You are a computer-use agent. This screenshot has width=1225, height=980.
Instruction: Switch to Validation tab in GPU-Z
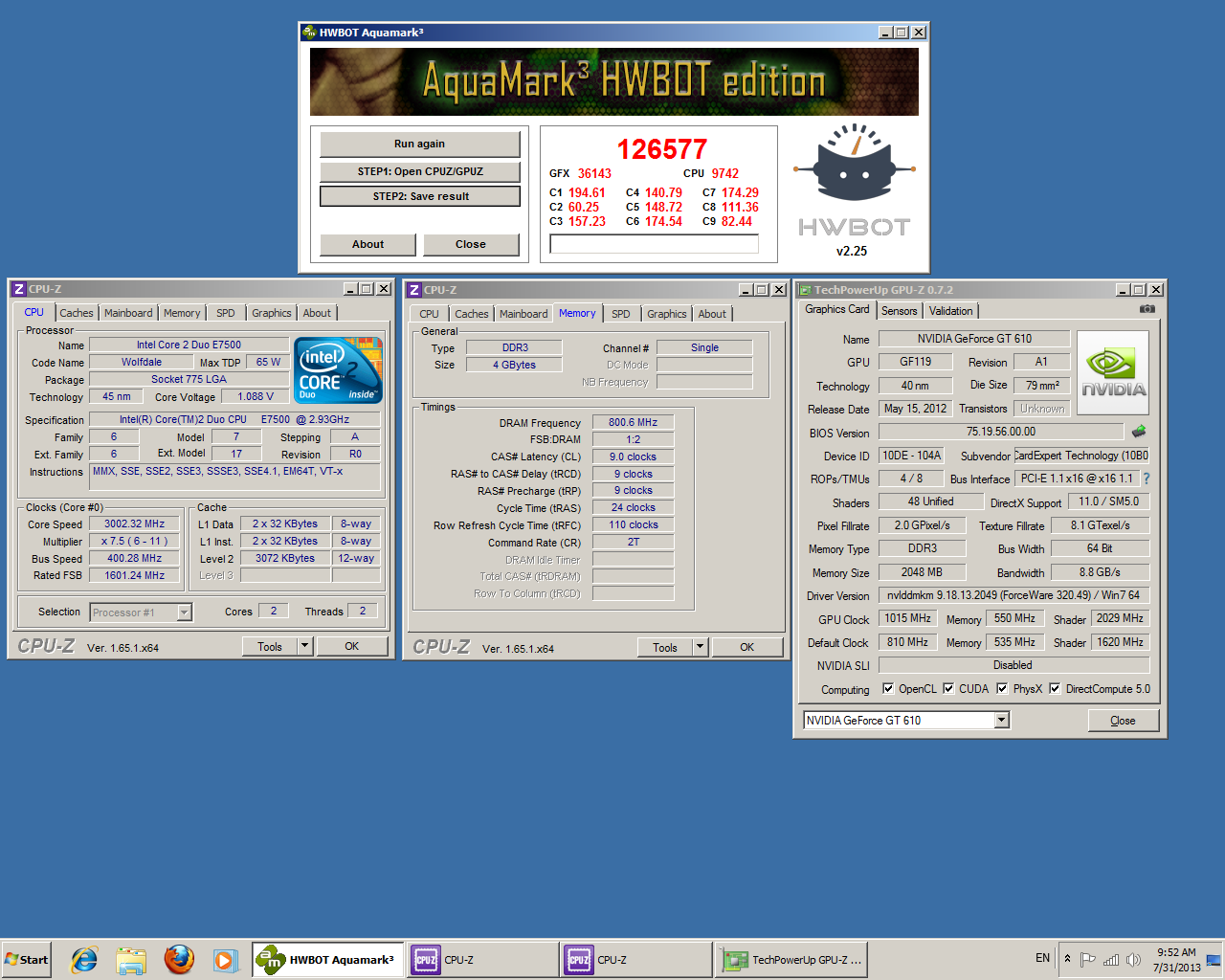pos(950,311)
